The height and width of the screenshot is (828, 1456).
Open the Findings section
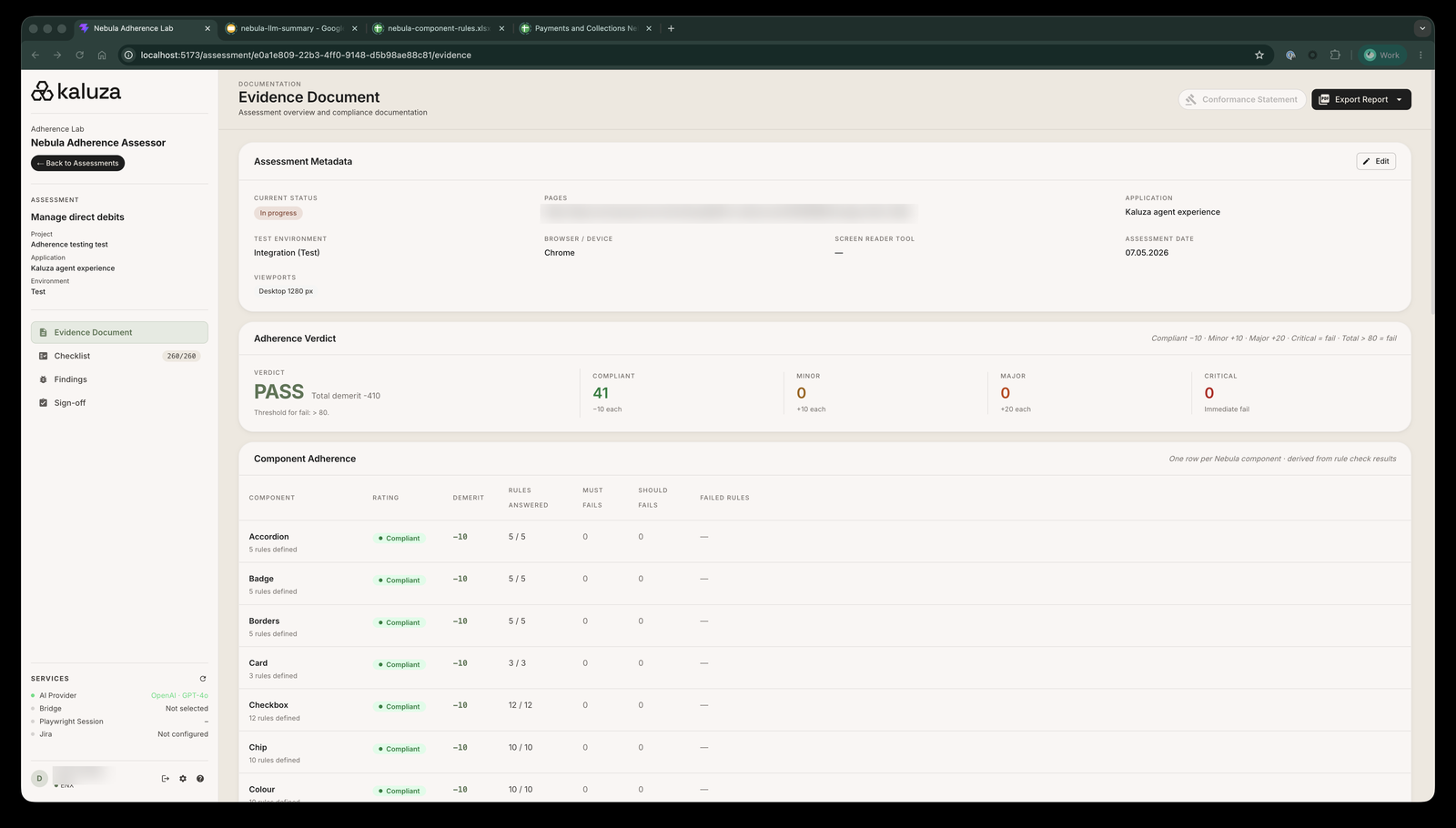pos(119,379)
